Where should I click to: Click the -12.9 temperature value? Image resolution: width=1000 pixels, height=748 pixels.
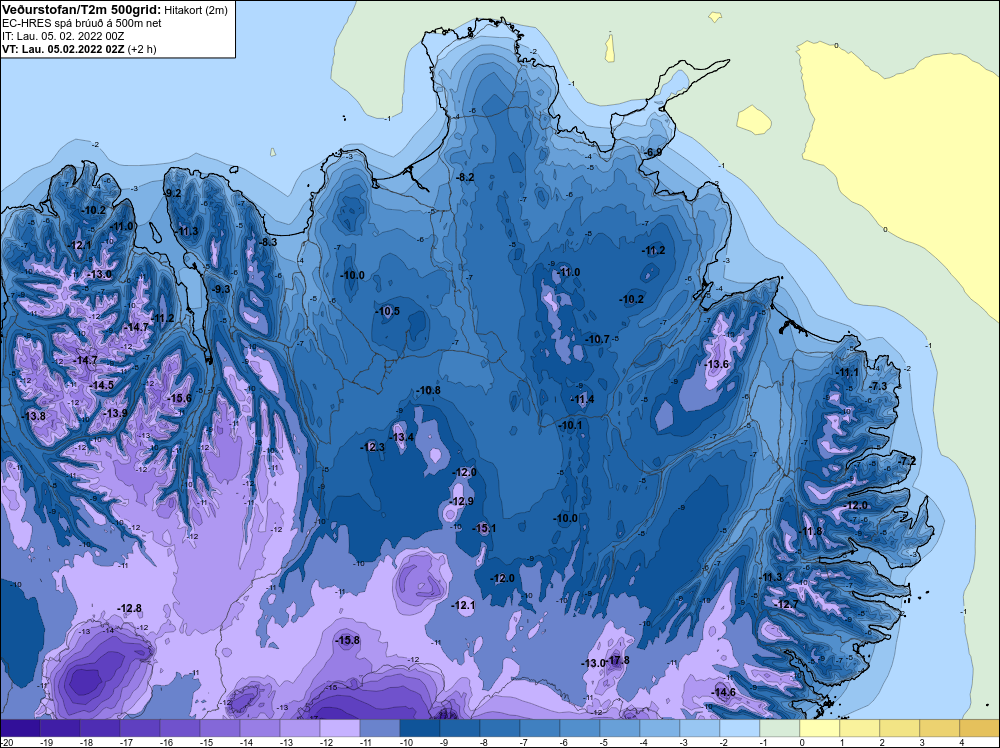pyautogui.click(x=461, y=501)
